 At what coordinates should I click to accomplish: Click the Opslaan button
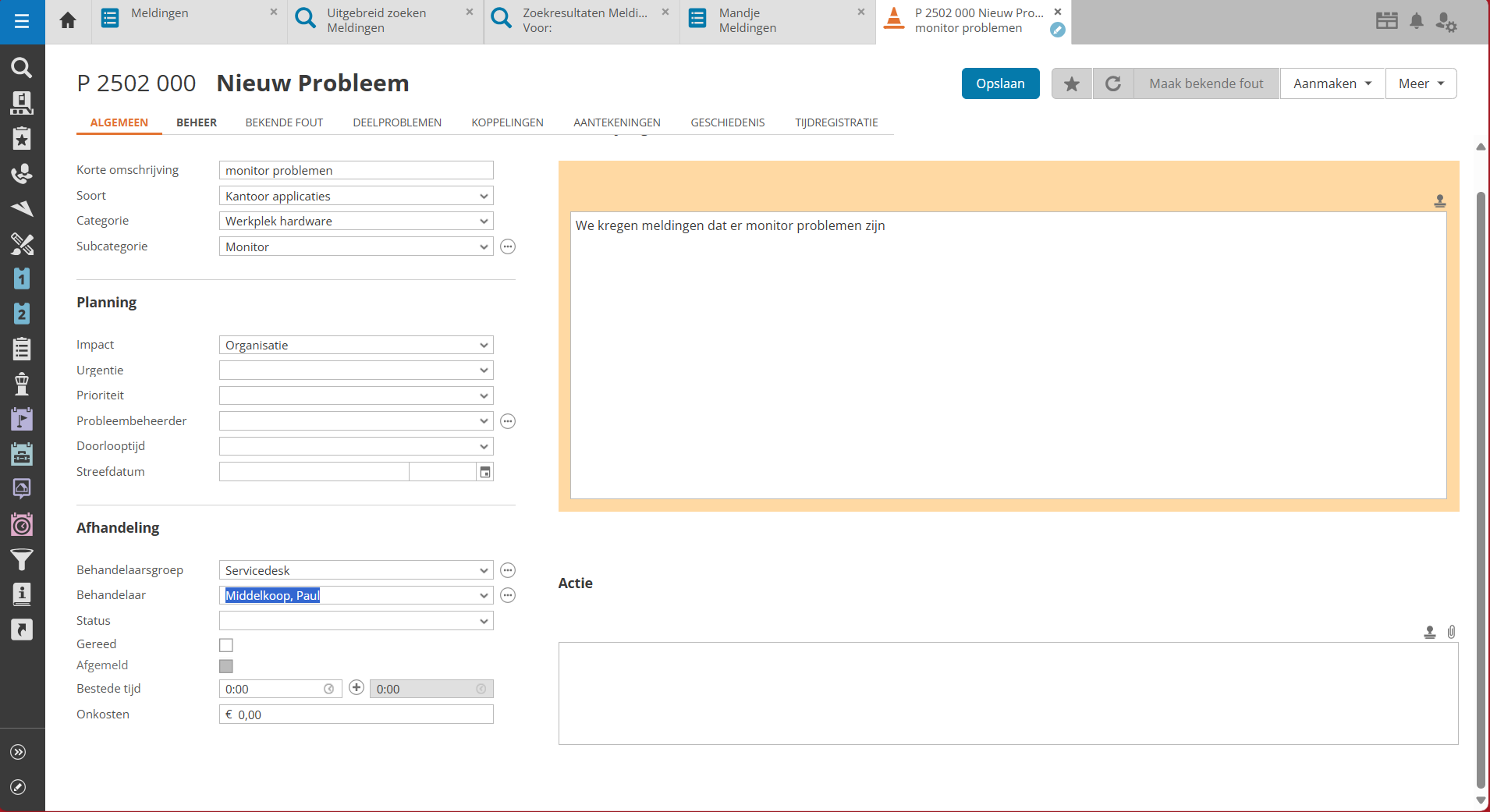coord(1000,83)
